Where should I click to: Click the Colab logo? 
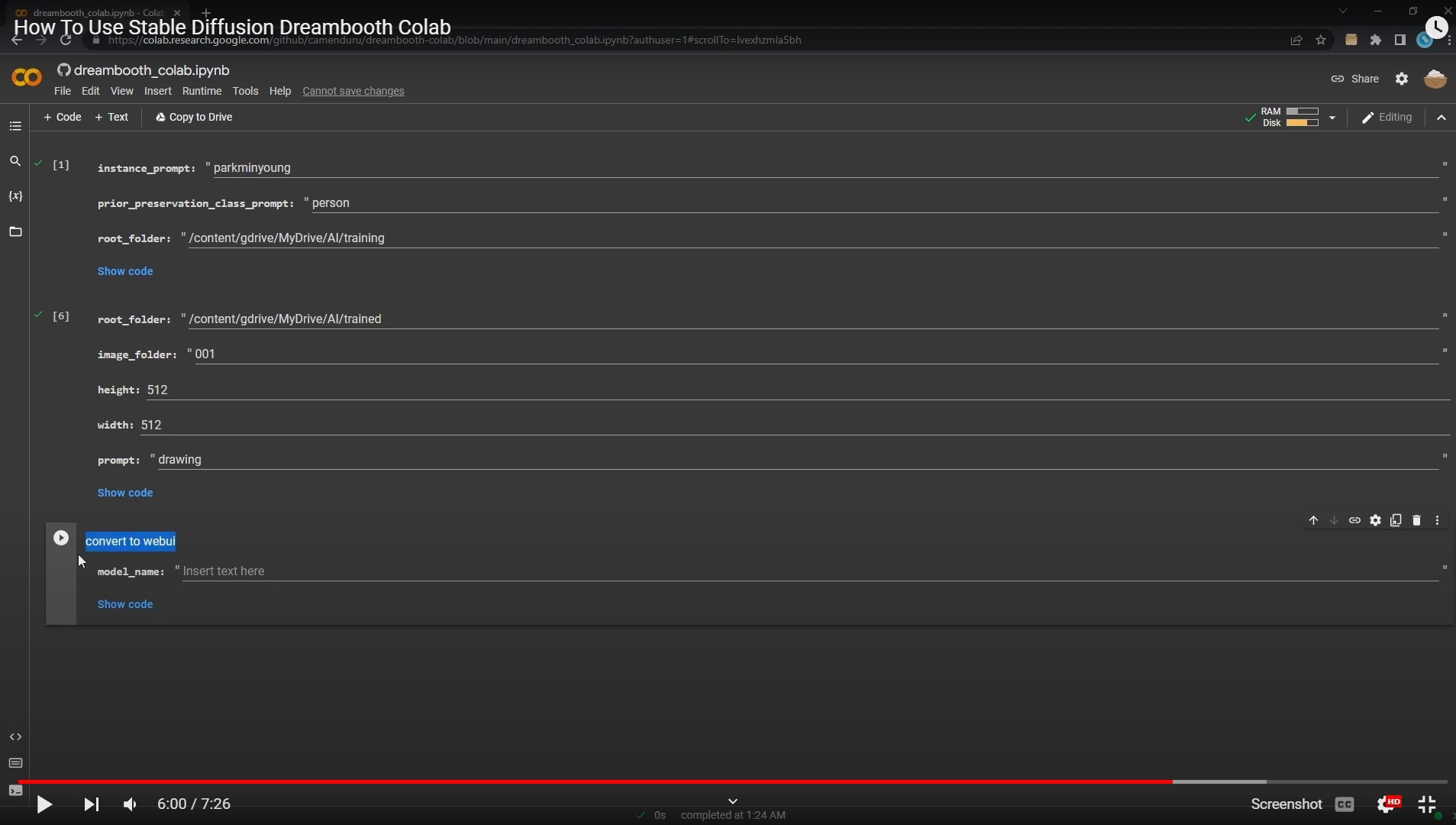tap(27, 77)
